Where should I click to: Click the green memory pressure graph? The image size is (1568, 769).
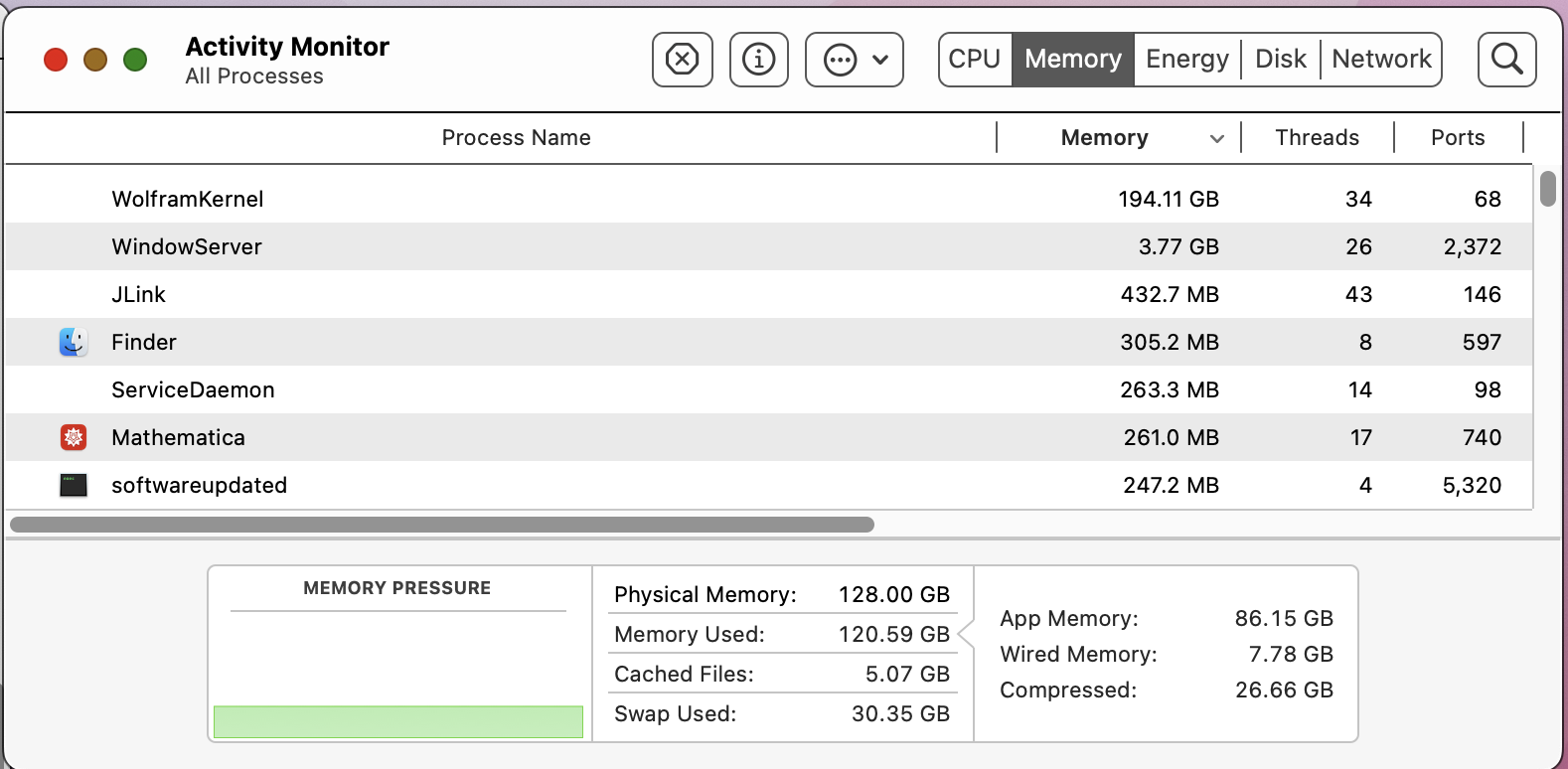pyautogui.click(x=398, y=721)
